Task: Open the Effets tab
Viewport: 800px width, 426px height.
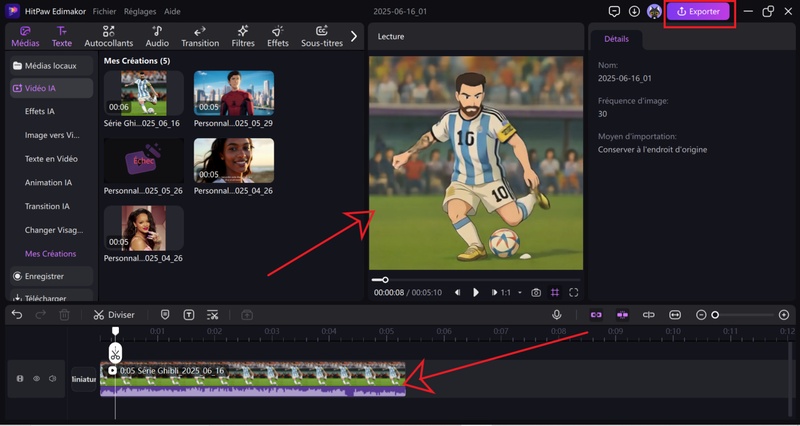Action: (278, 37)
